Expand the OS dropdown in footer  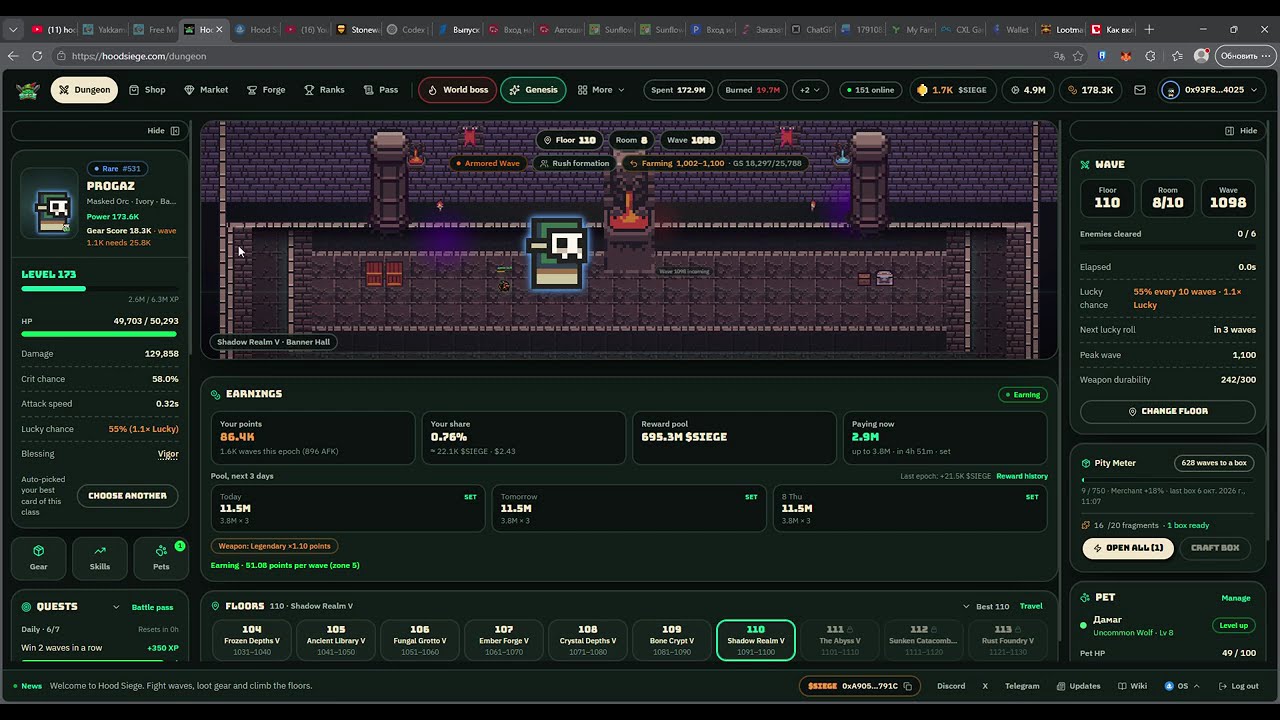[x=1182, y=686]
